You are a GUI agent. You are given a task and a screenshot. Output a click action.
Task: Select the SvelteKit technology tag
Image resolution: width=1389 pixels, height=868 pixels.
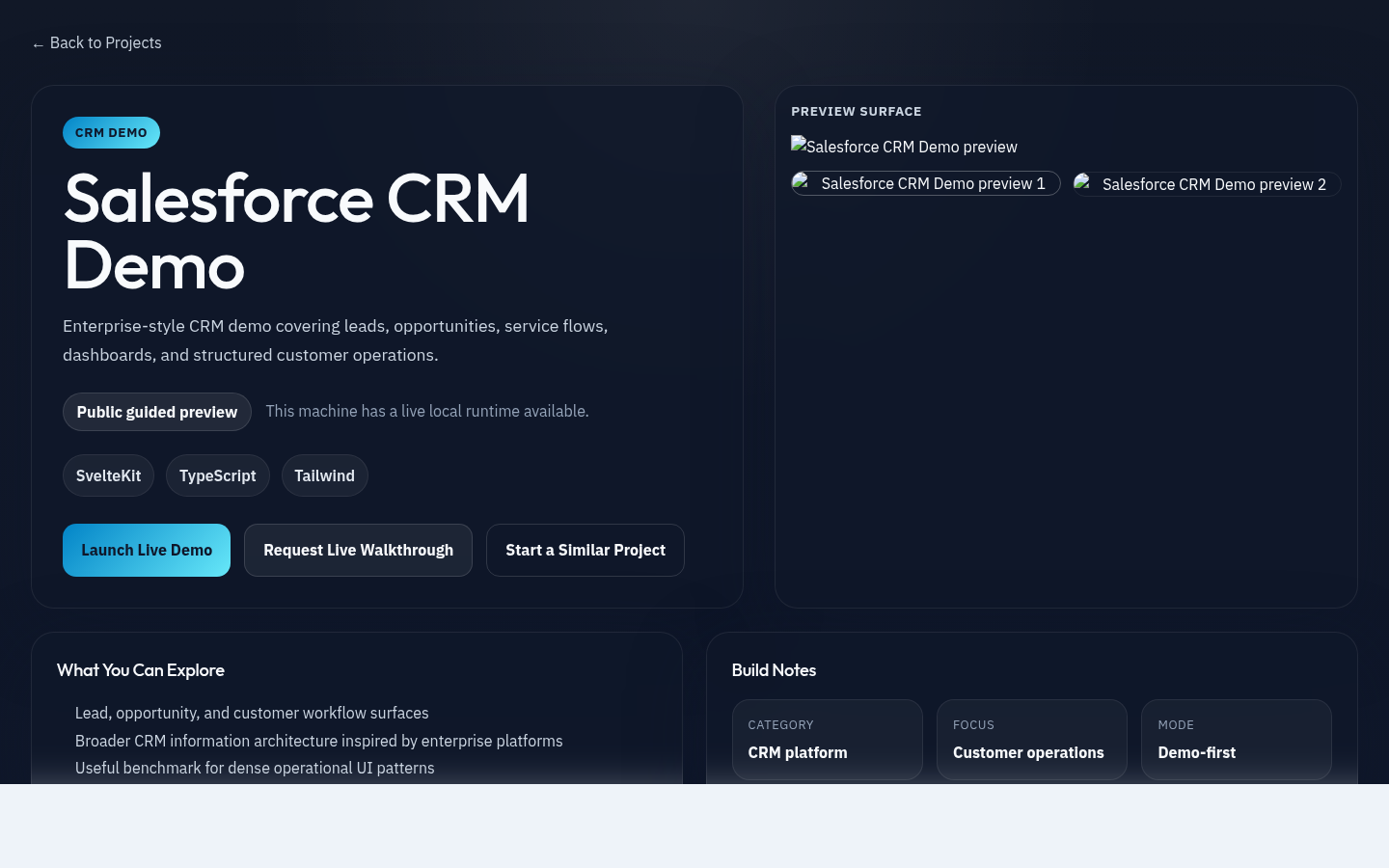click(x=108, y=475)
